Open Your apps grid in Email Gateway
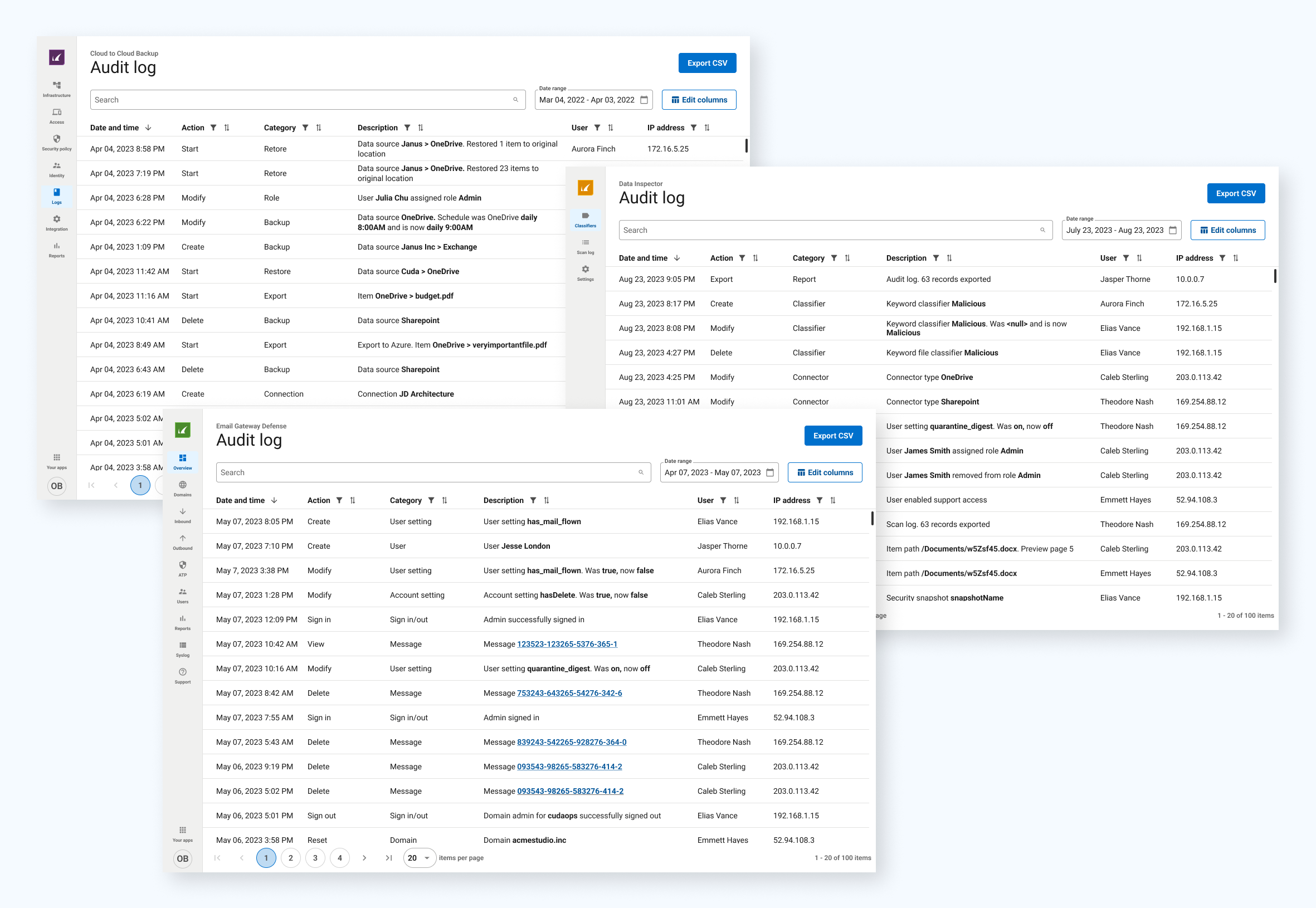 182,833
